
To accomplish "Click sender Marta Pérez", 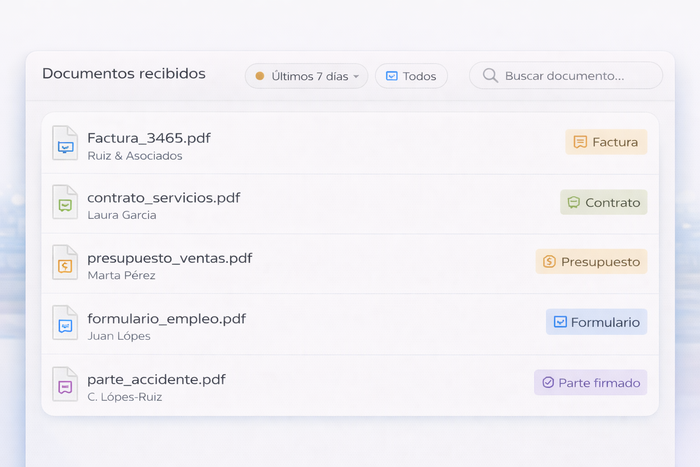I will tap(121, 275).
